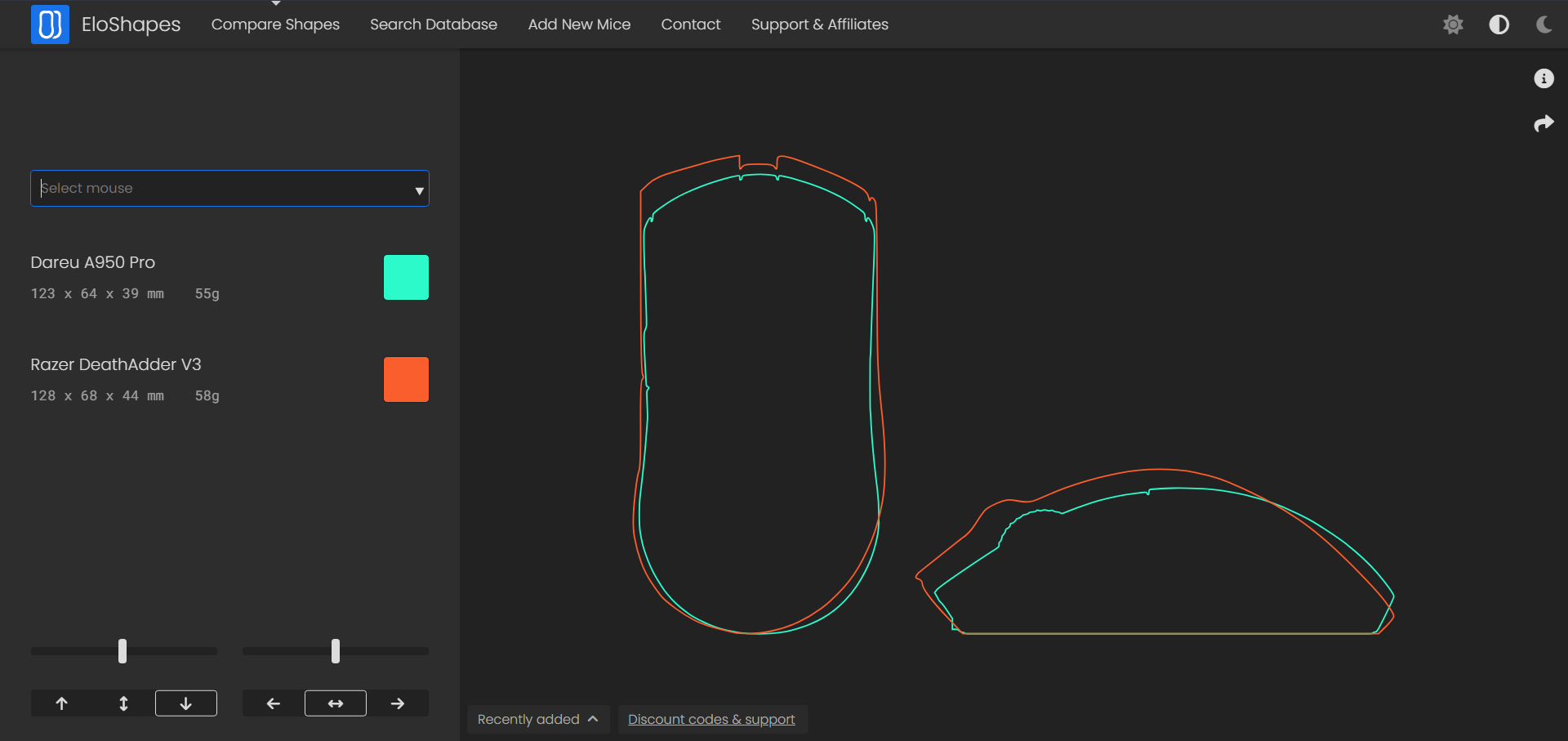Align shapes right with the right arrow

(x=398, y=703)
